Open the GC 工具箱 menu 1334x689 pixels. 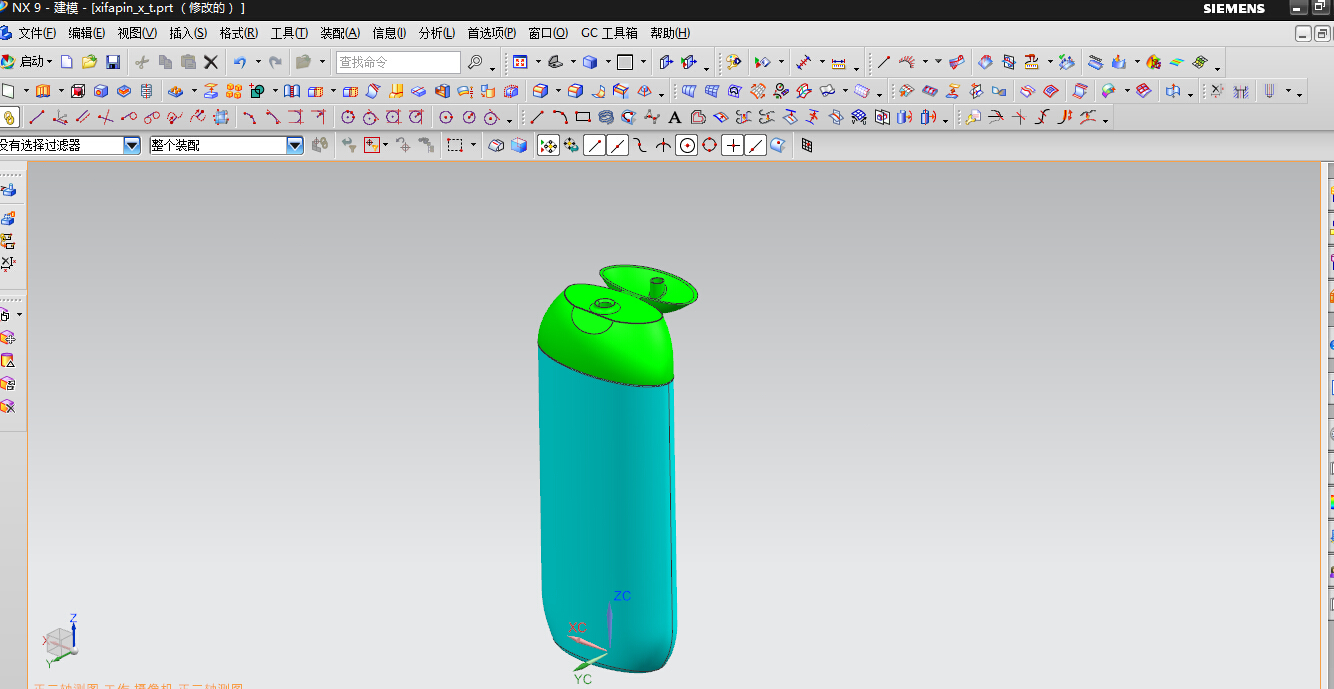pos(609,33)
